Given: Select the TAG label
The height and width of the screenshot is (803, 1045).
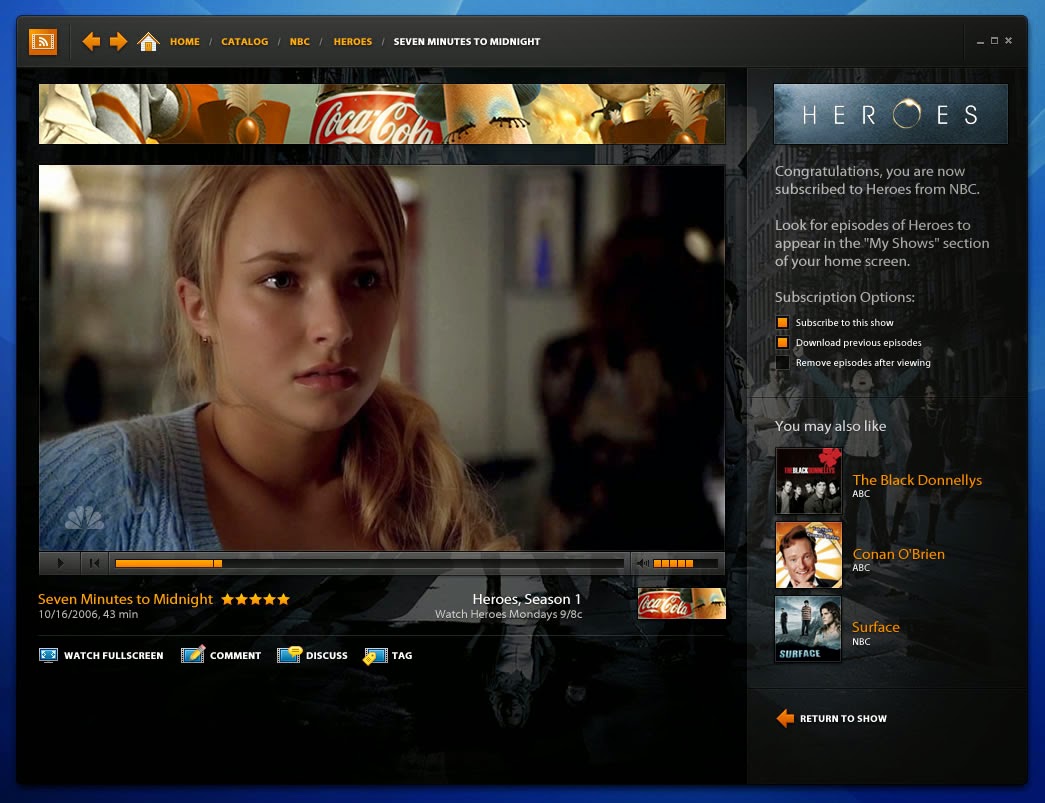Looking at the screenshot, I should pyautogui.click(x=402, y=656).
